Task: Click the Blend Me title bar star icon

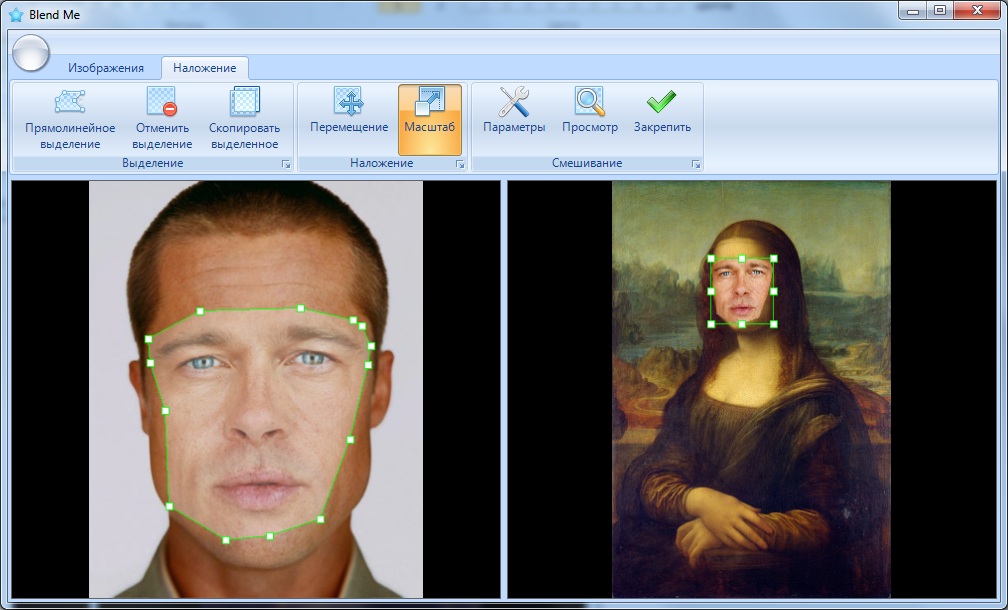Action: click(x=16, y=14)
